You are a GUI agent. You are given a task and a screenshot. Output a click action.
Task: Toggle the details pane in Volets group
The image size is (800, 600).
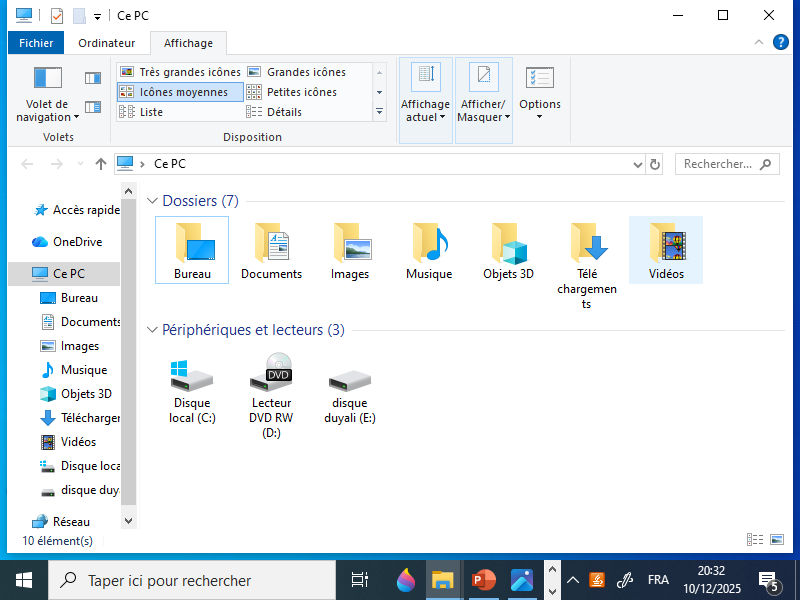pyautogui.click(x=93, y=107)
